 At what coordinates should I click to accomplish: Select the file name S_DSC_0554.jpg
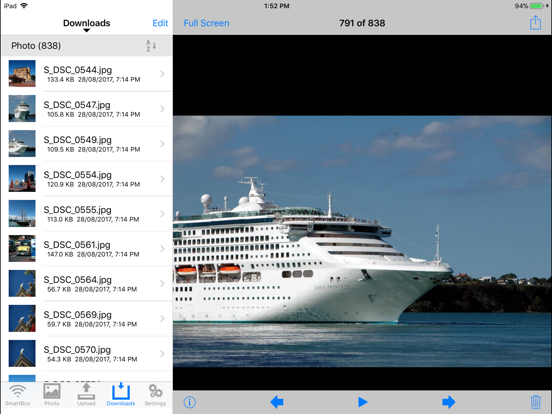77,175
